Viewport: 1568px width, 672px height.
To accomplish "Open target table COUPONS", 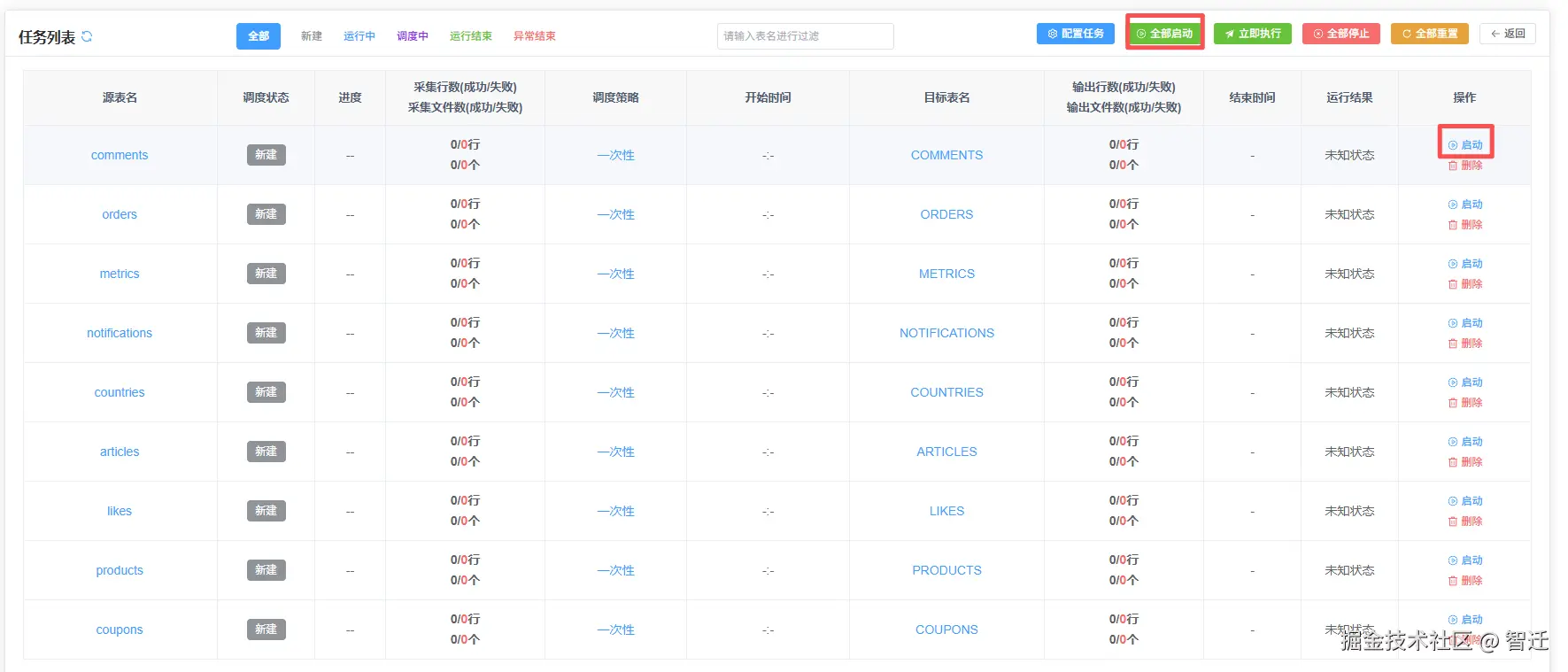I will coord(946,630).
